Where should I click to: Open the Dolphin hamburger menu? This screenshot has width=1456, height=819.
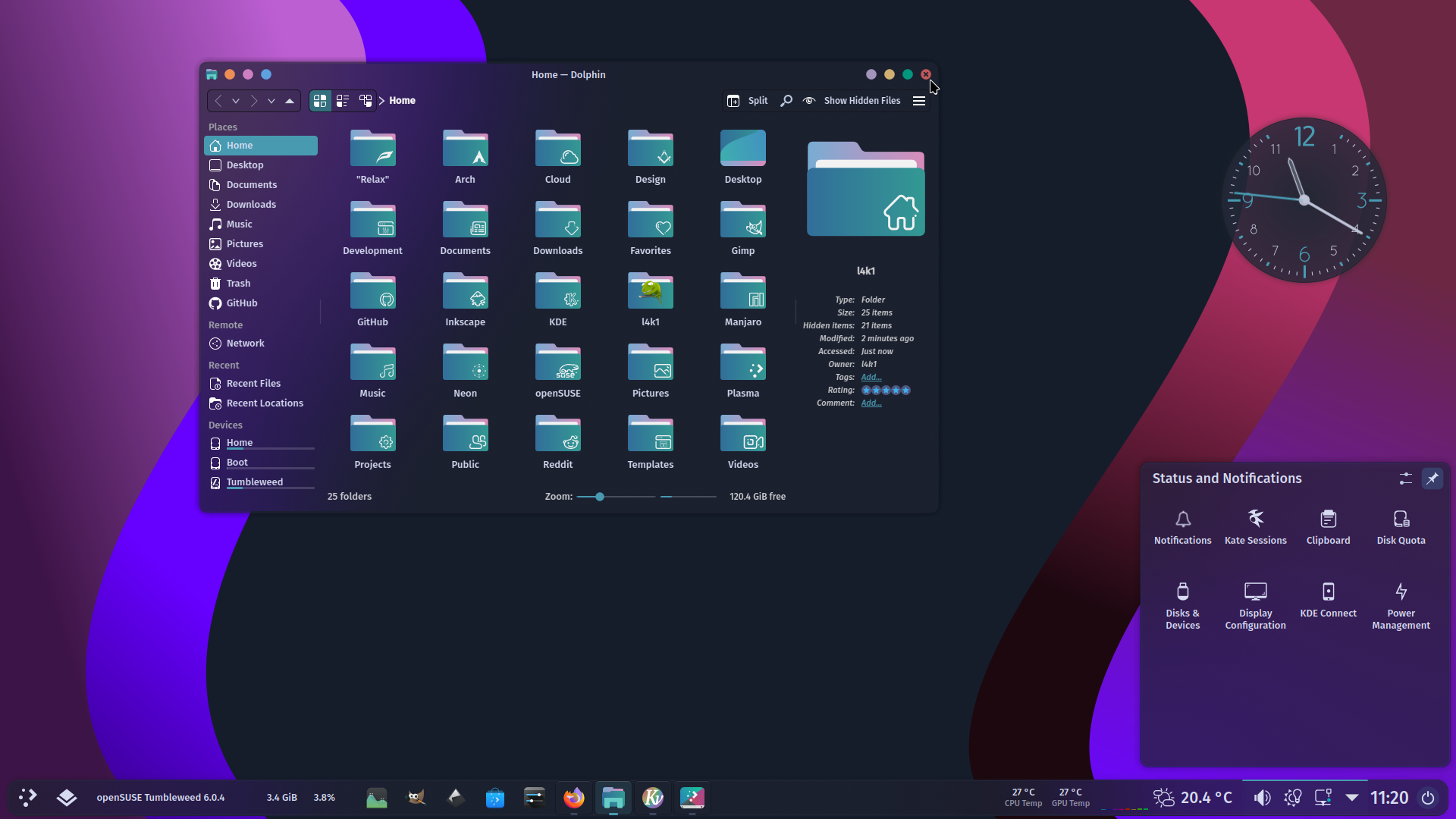click(x=919, y=101)
